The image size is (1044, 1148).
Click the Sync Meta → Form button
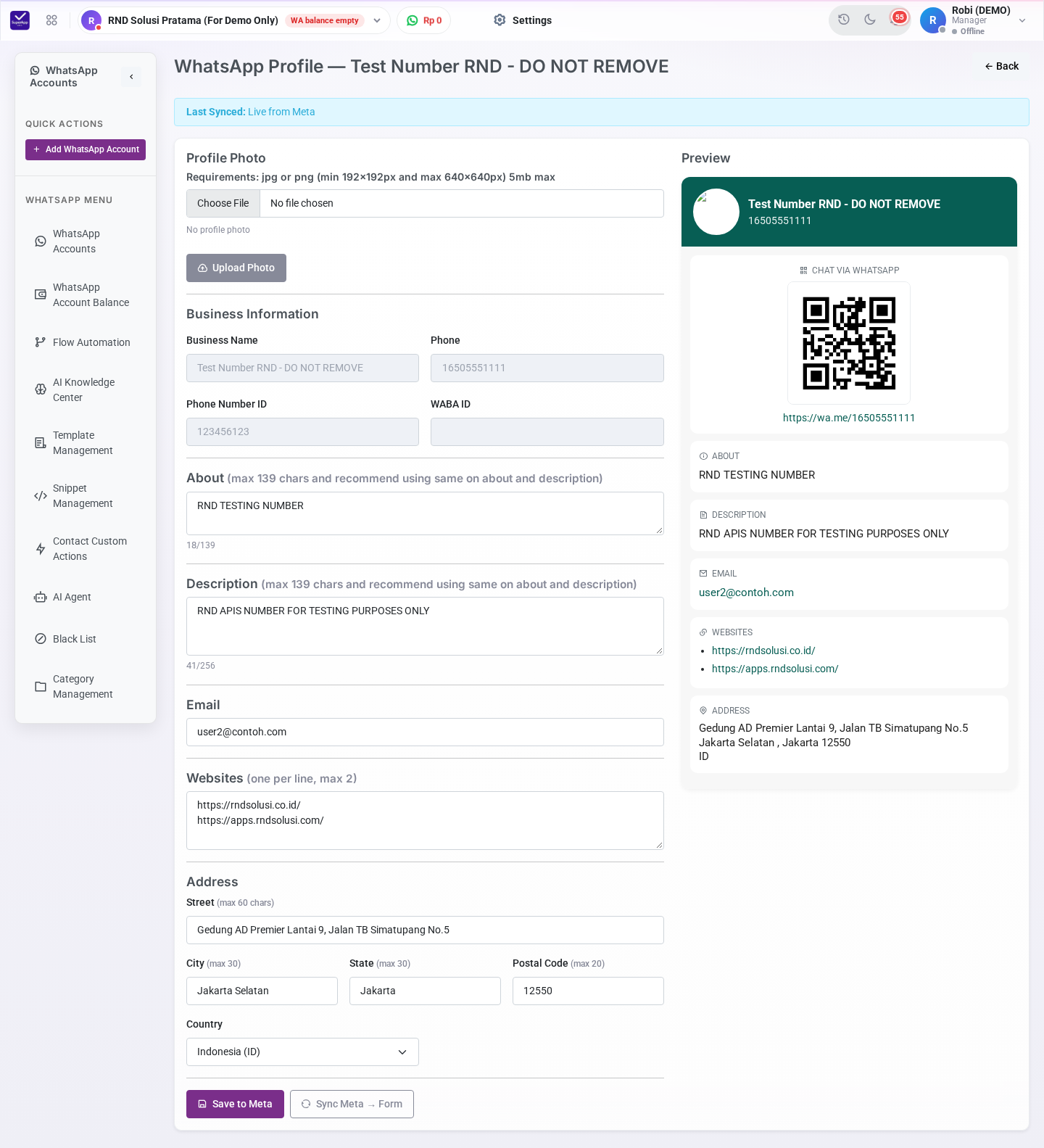tap(352, 1104)
